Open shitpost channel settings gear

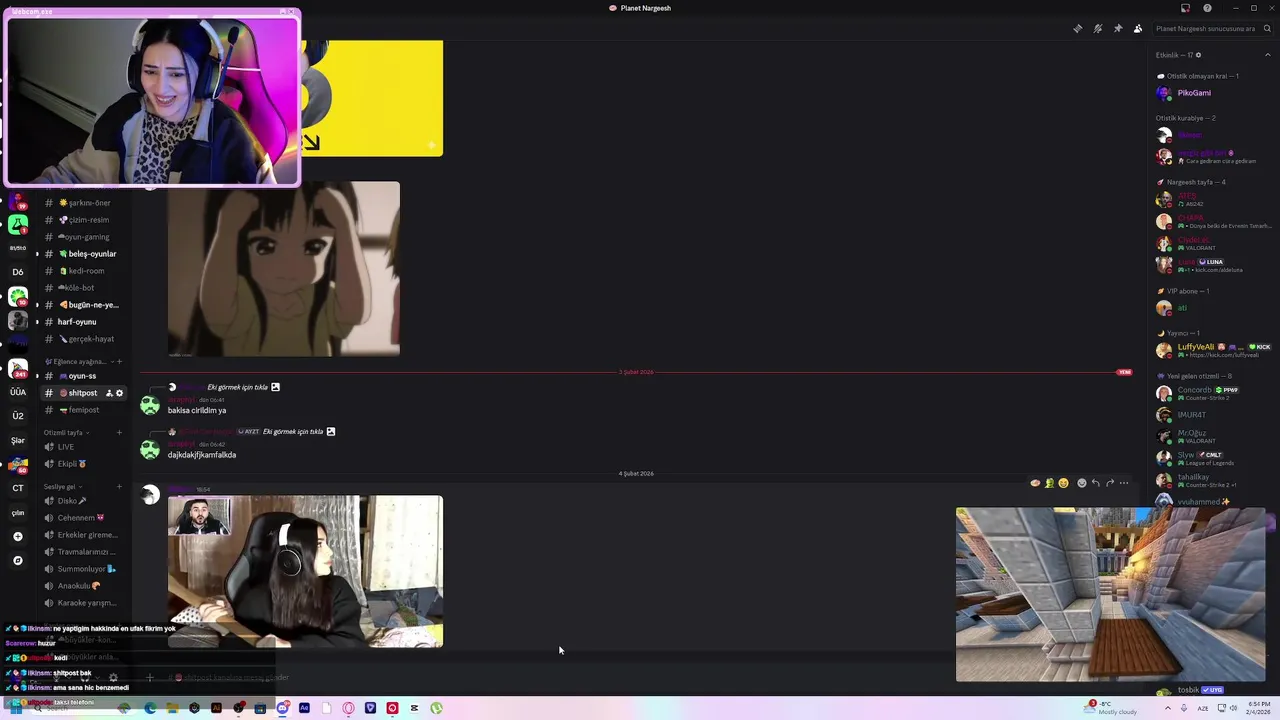point(120,393)
